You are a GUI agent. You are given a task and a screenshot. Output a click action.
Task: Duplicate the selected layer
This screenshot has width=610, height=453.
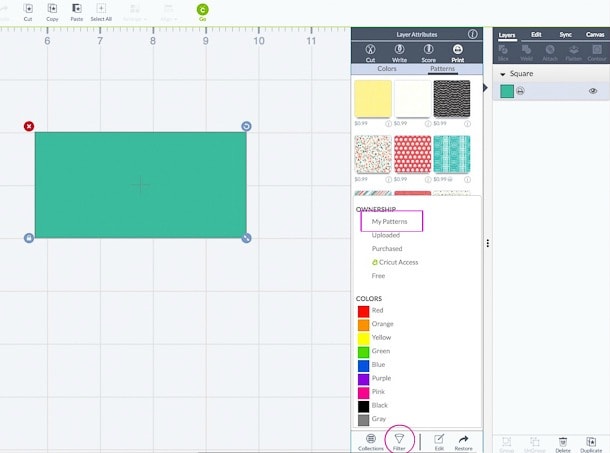click(591, 444)
